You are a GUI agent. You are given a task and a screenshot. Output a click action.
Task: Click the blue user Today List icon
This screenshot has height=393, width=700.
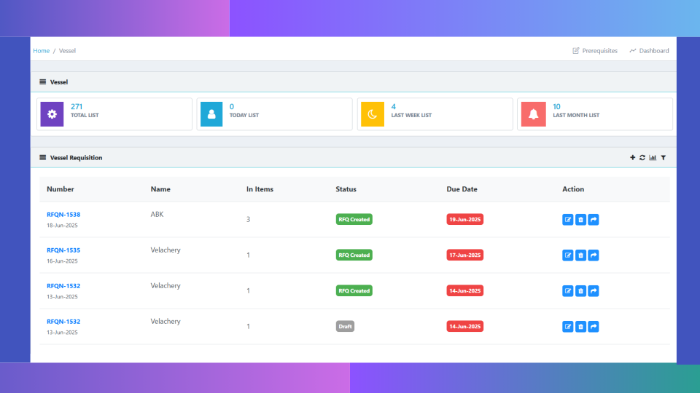(x=211, y=114)
